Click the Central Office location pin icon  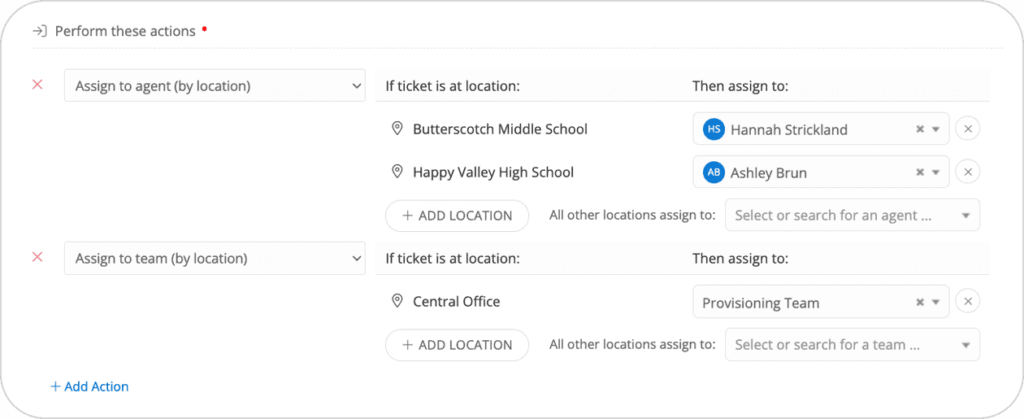[x=396, y=302]
